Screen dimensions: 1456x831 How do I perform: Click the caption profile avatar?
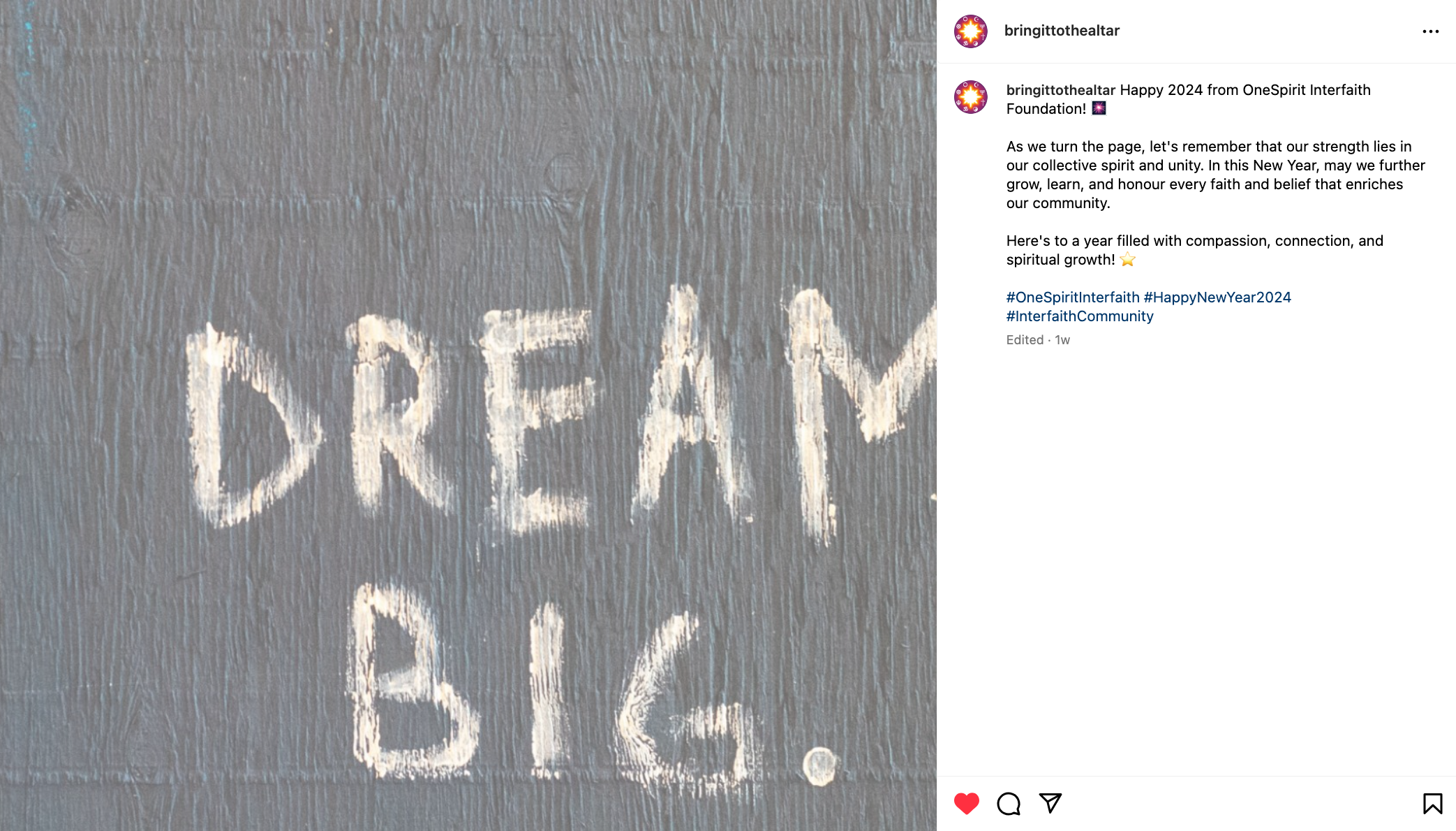tap(971, 97)
